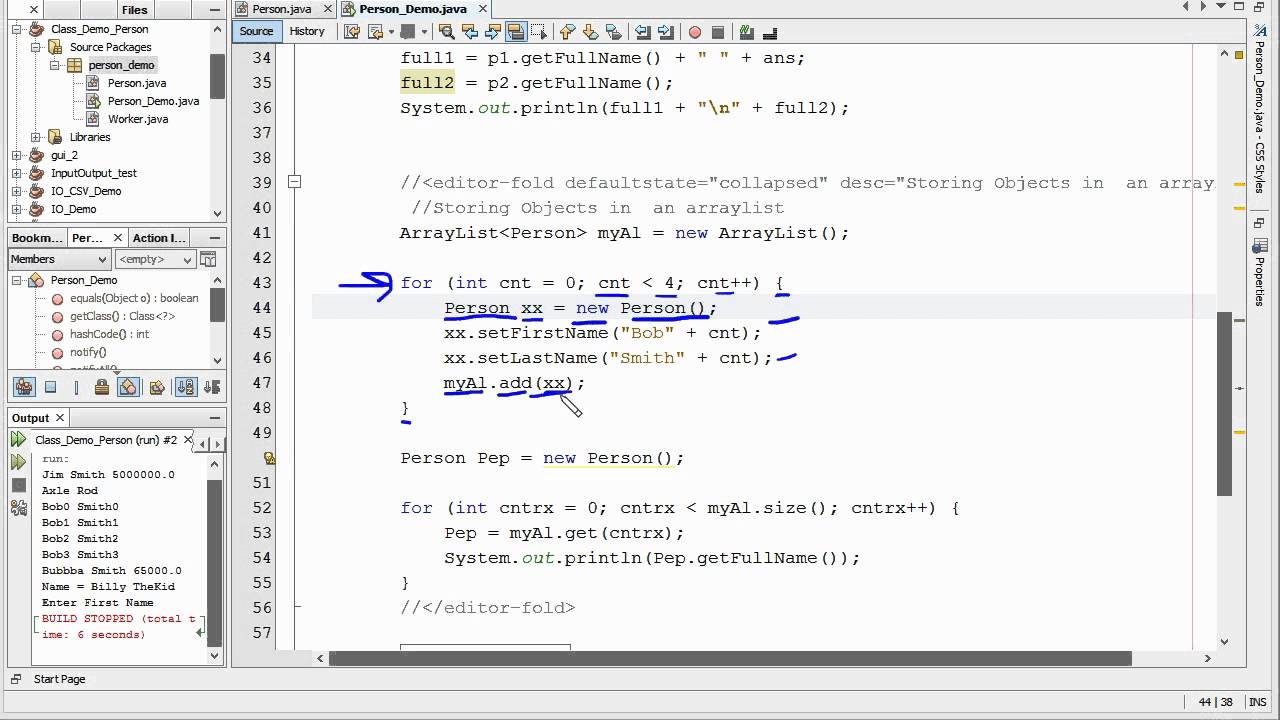Image resolution: width=1280 pixels, height=720 pixels.
Task: Toggle Show Inherited Members filter
Action: click(x=24, y=387)
